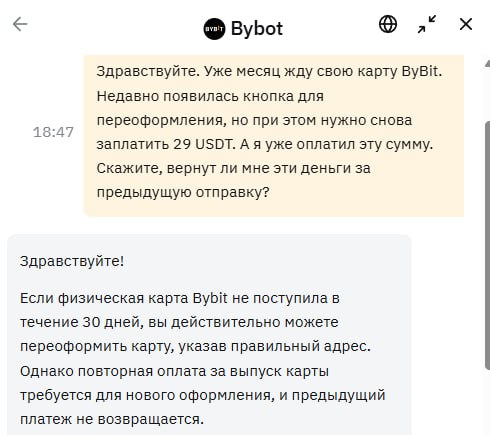Click the gray Bybot reply bubble
Image resolution: width=490 pixels, height=435 pixels.
click(x=209, y=335)
